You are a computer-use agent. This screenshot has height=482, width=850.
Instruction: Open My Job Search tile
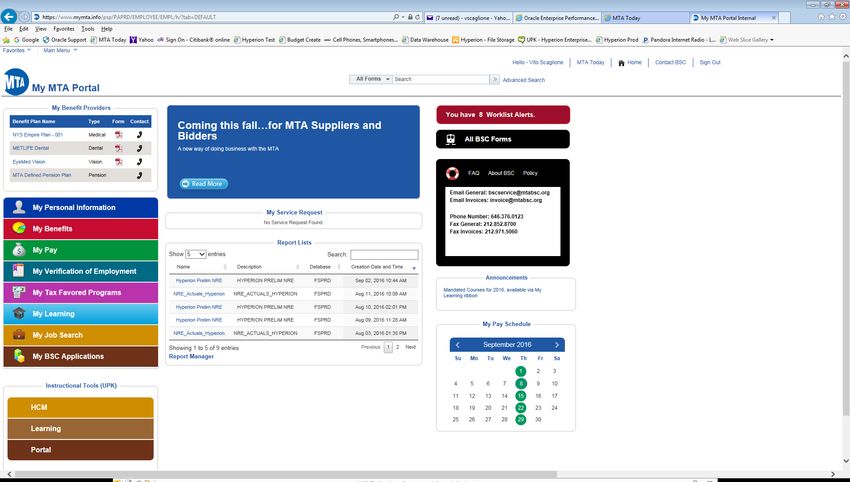click(x=81, y=335)
